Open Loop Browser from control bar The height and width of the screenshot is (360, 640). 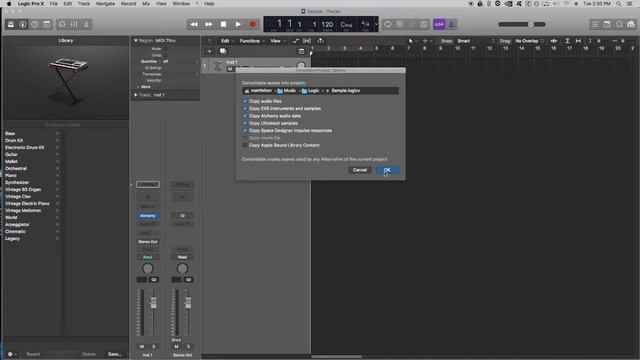(619, 24)
